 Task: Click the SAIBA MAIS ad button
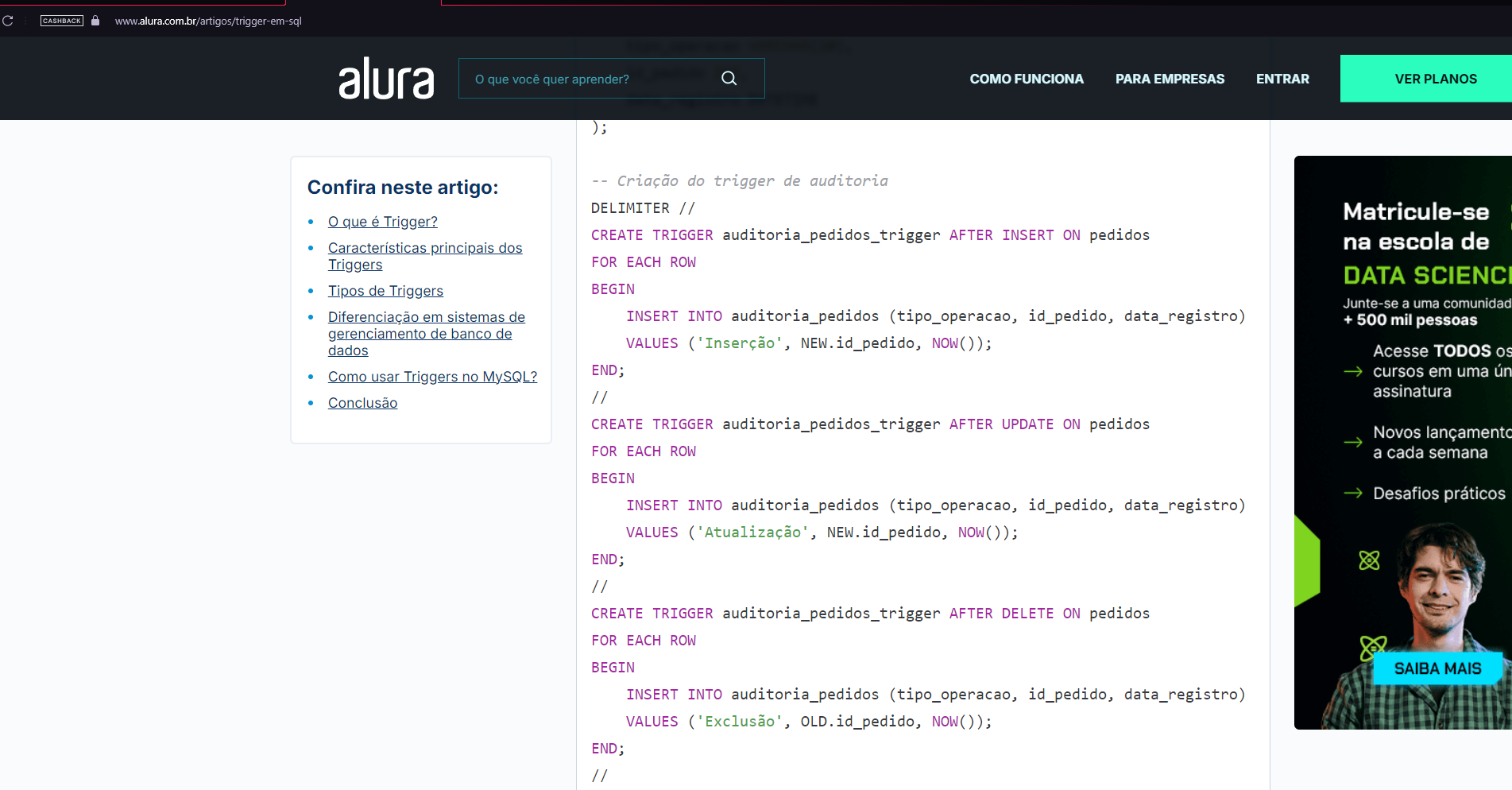(1437, 668)
